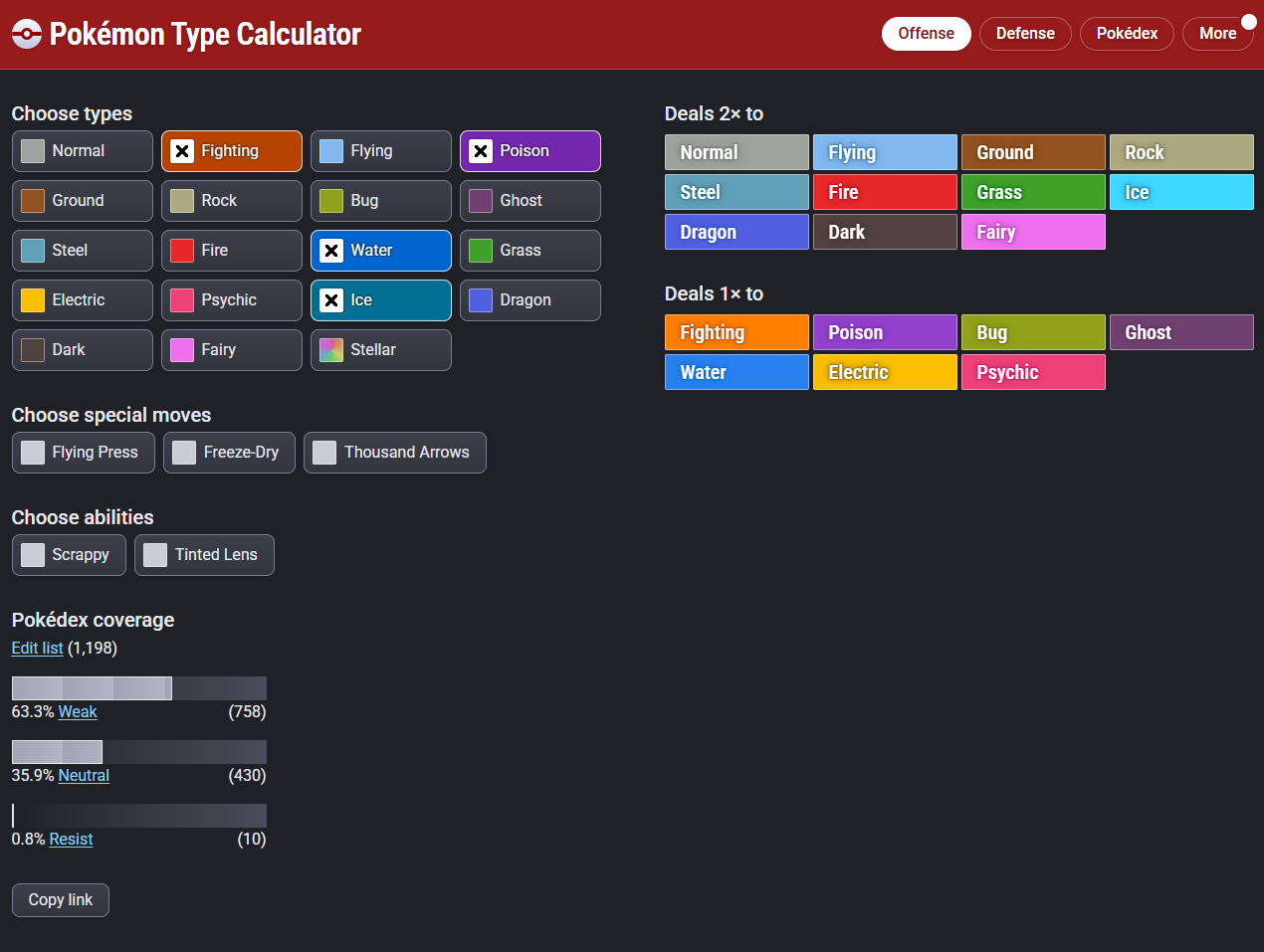
Task: Click the Copy link button
Action: tap(61, 900)
